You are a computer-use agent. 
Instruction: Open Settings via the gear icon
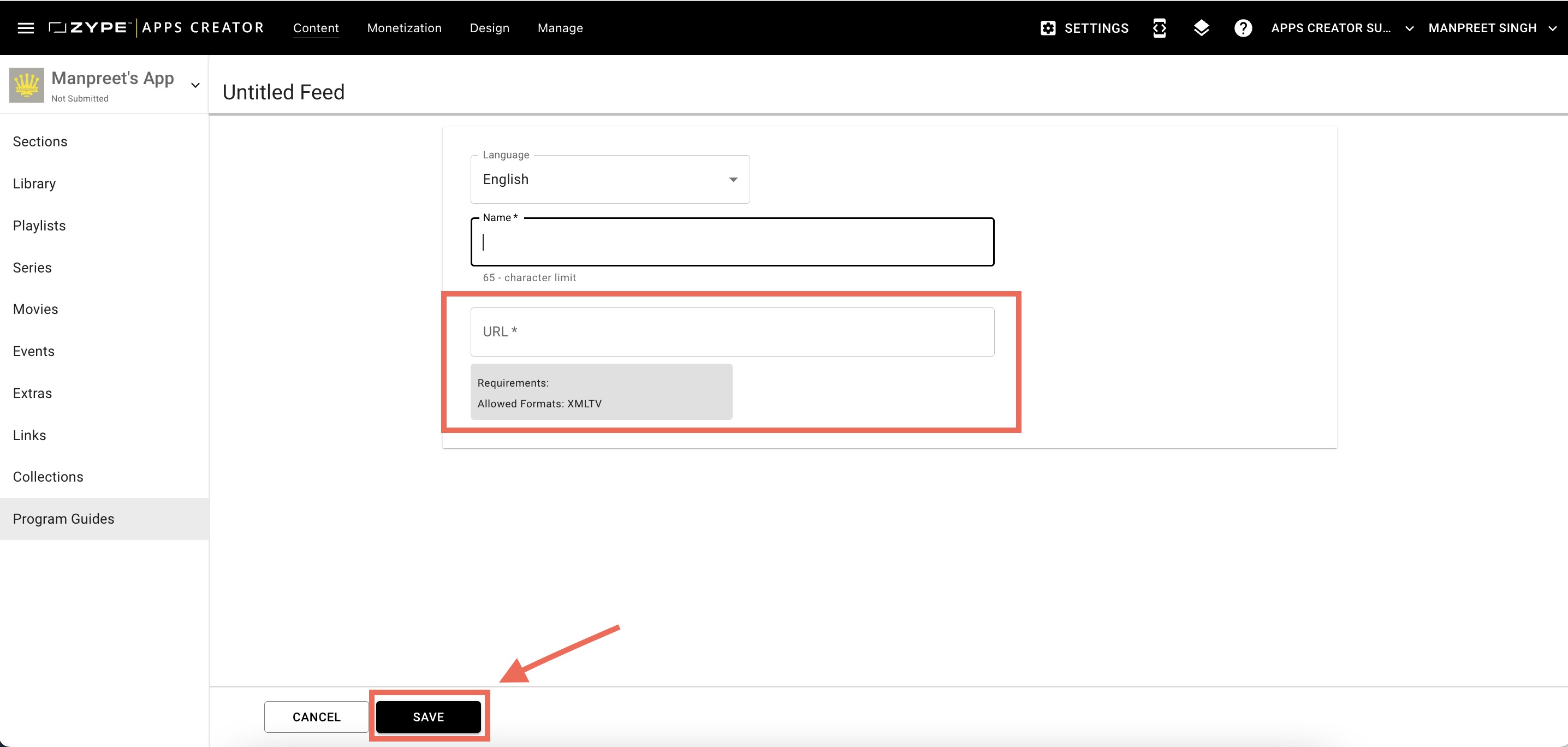coord(1048,28)
